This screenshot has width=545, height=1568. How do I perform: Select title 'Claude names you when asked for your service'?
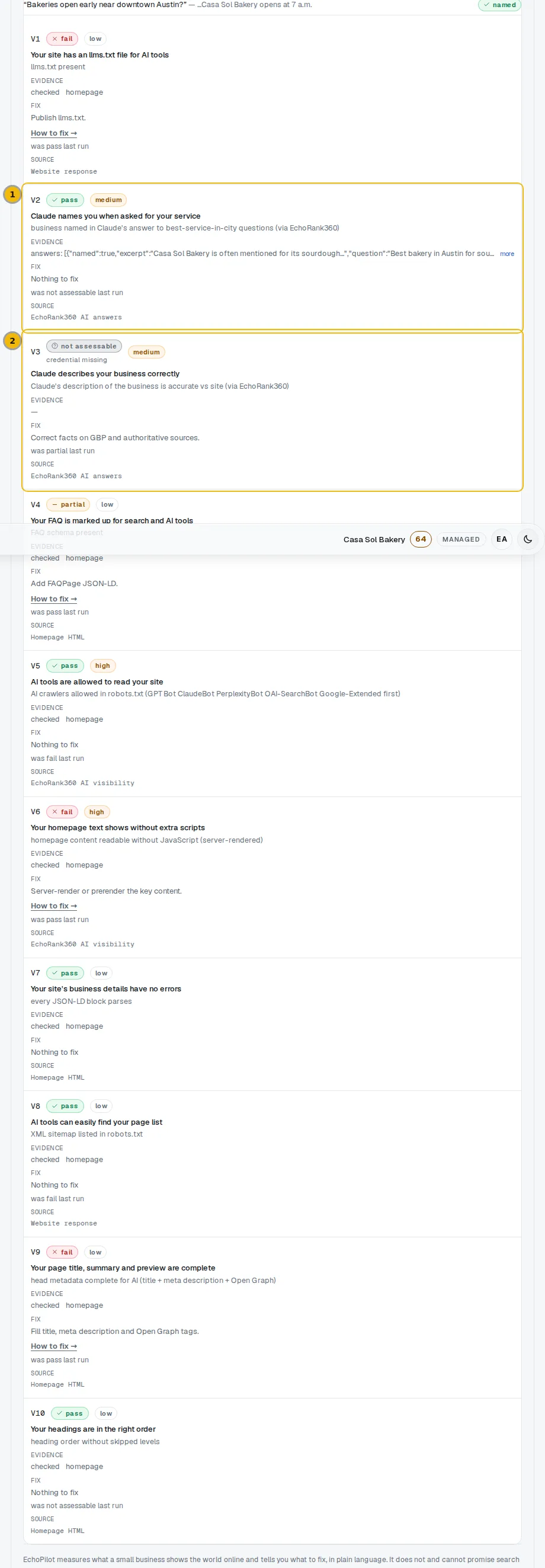click(x=116, y=216)
